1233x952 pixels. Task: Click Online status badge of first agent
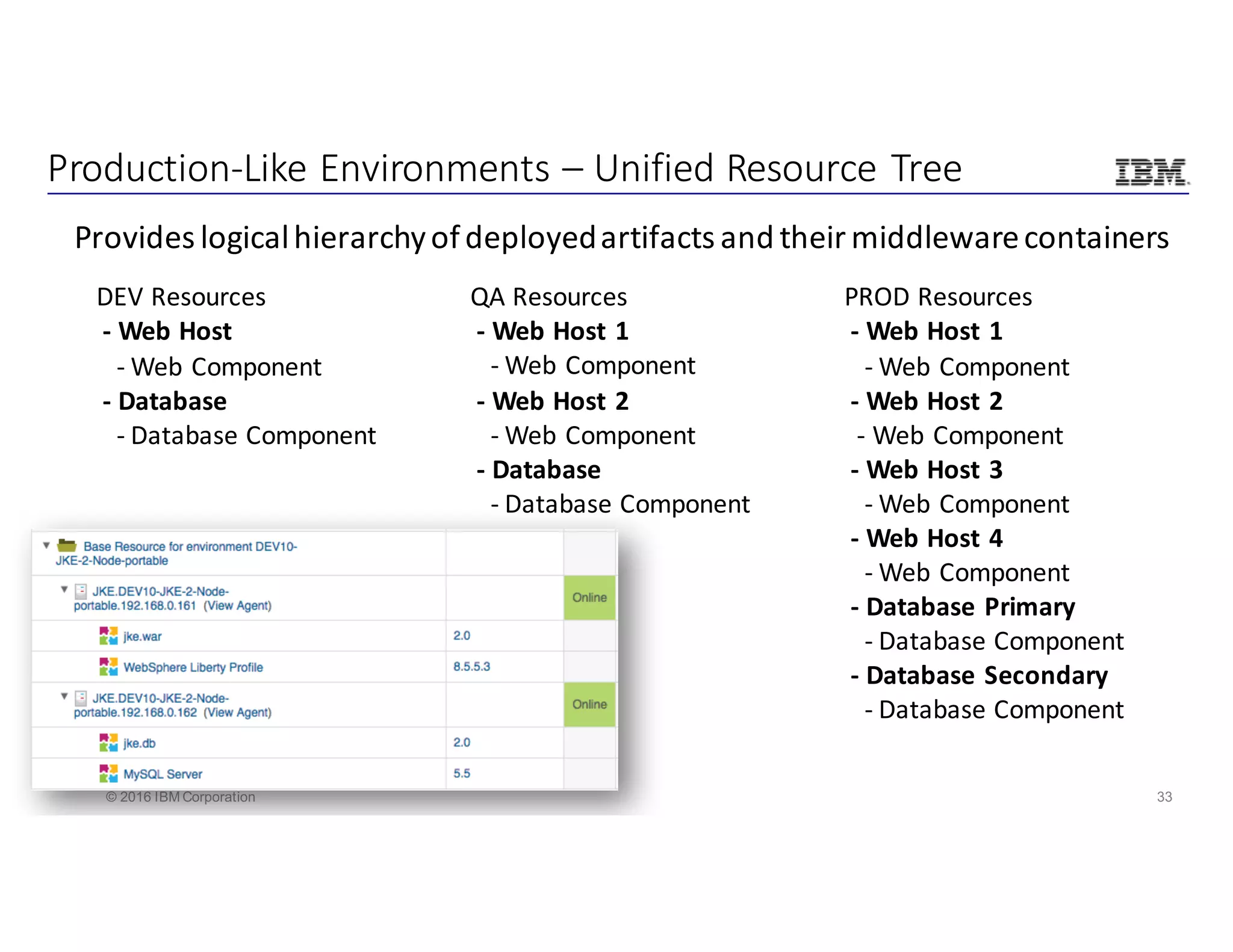pyautogui.click(x=589, y=598)
